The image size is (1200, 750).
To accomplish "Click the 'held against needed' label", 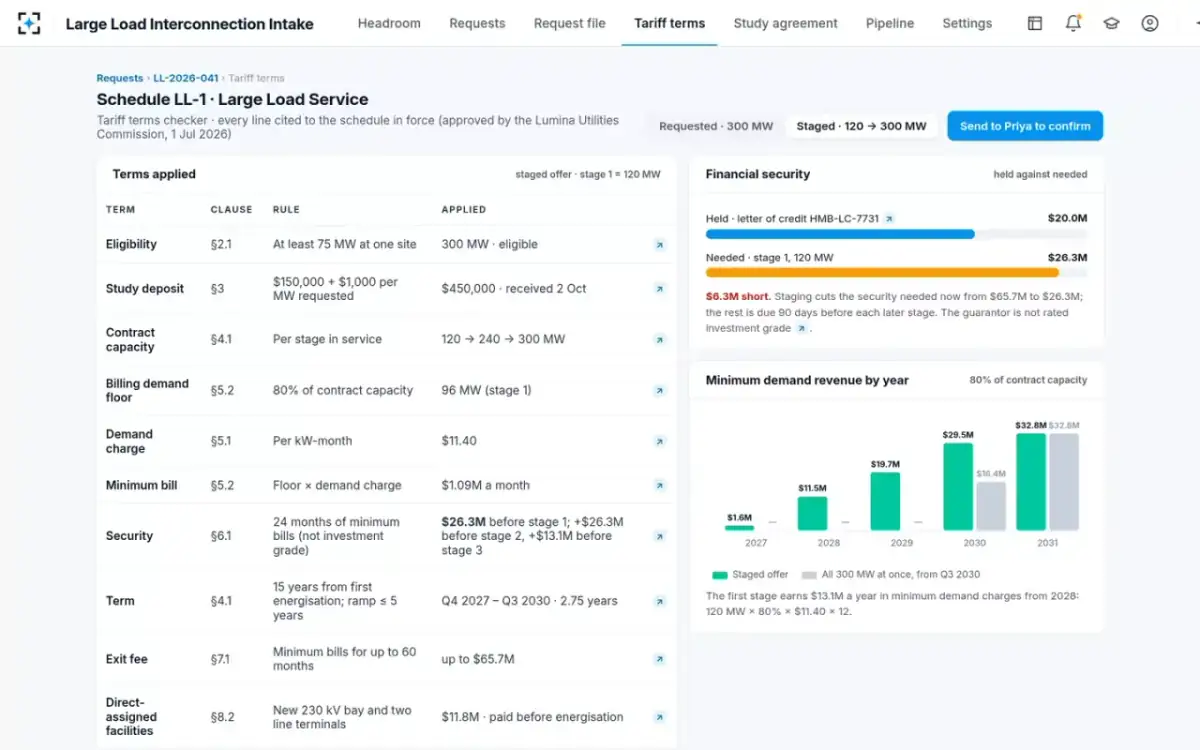I will [1040, 174].
